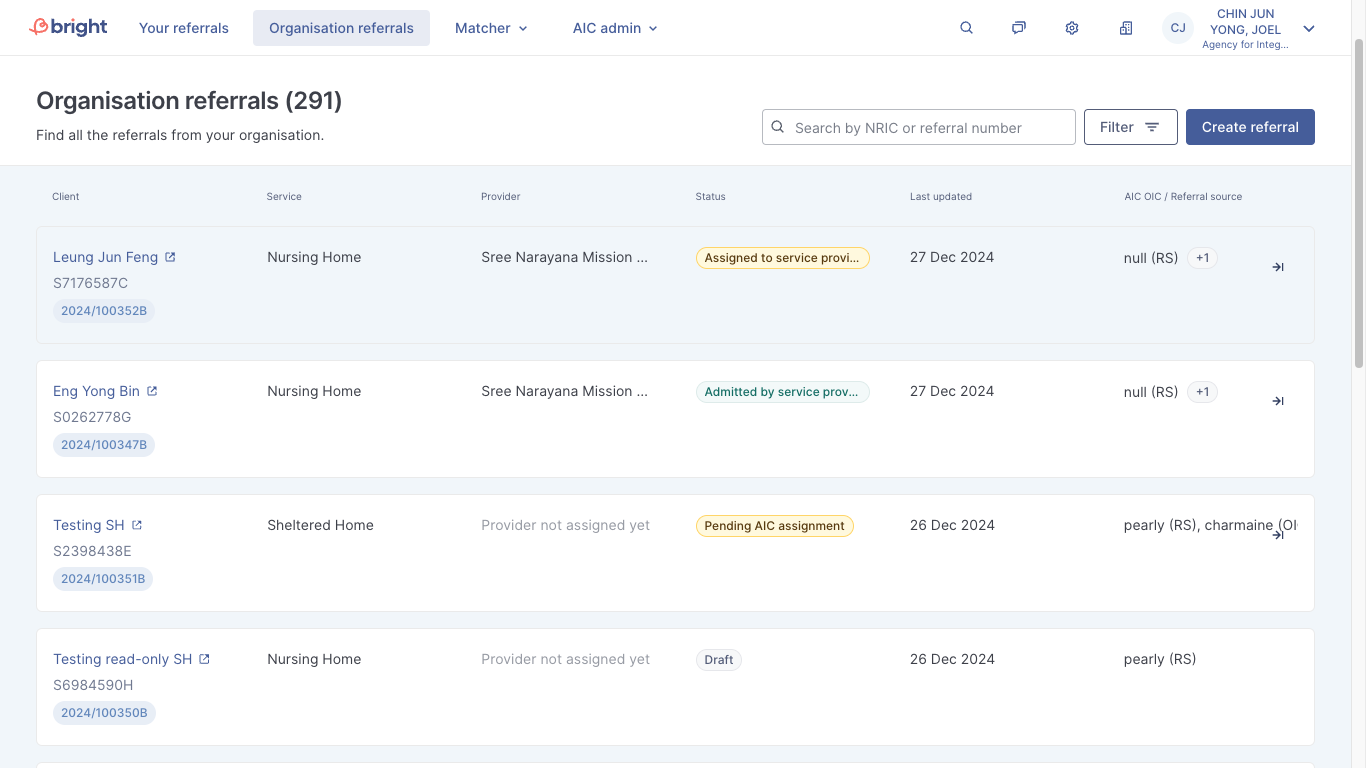
Task: Click the +1 badge on Eng Yong Bin row
Action: (x=1202, y=392)
